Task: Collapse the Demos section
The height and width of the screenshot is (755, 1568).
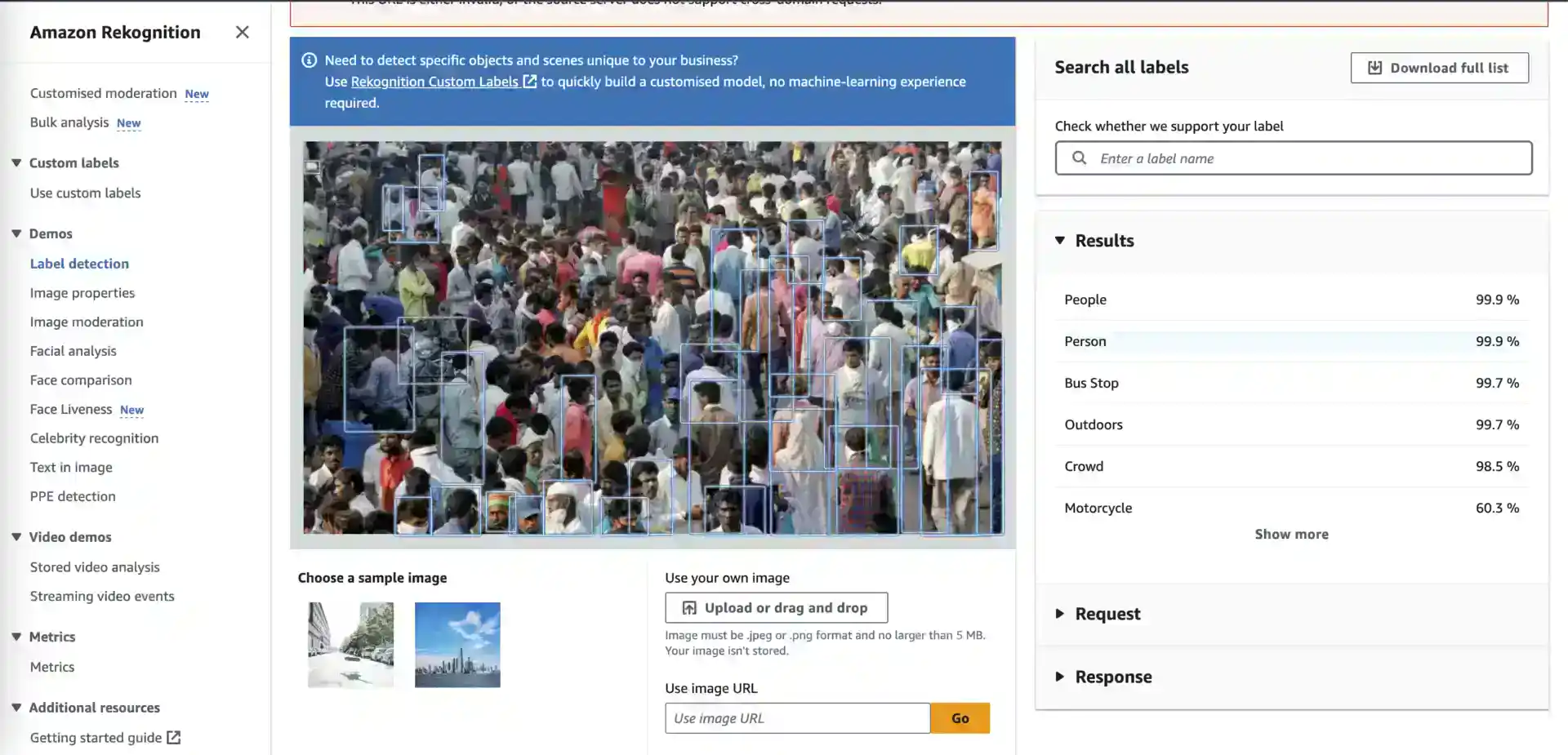Action: (x=16, y=233)
